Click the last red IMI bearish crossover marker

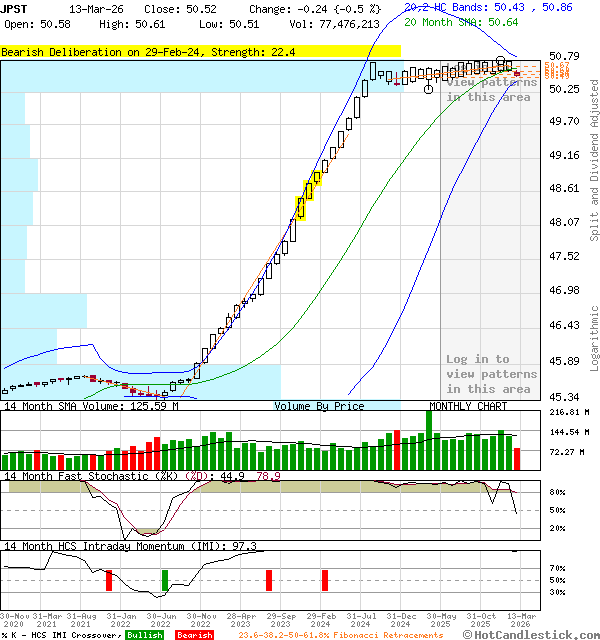[x=324, y=580]
